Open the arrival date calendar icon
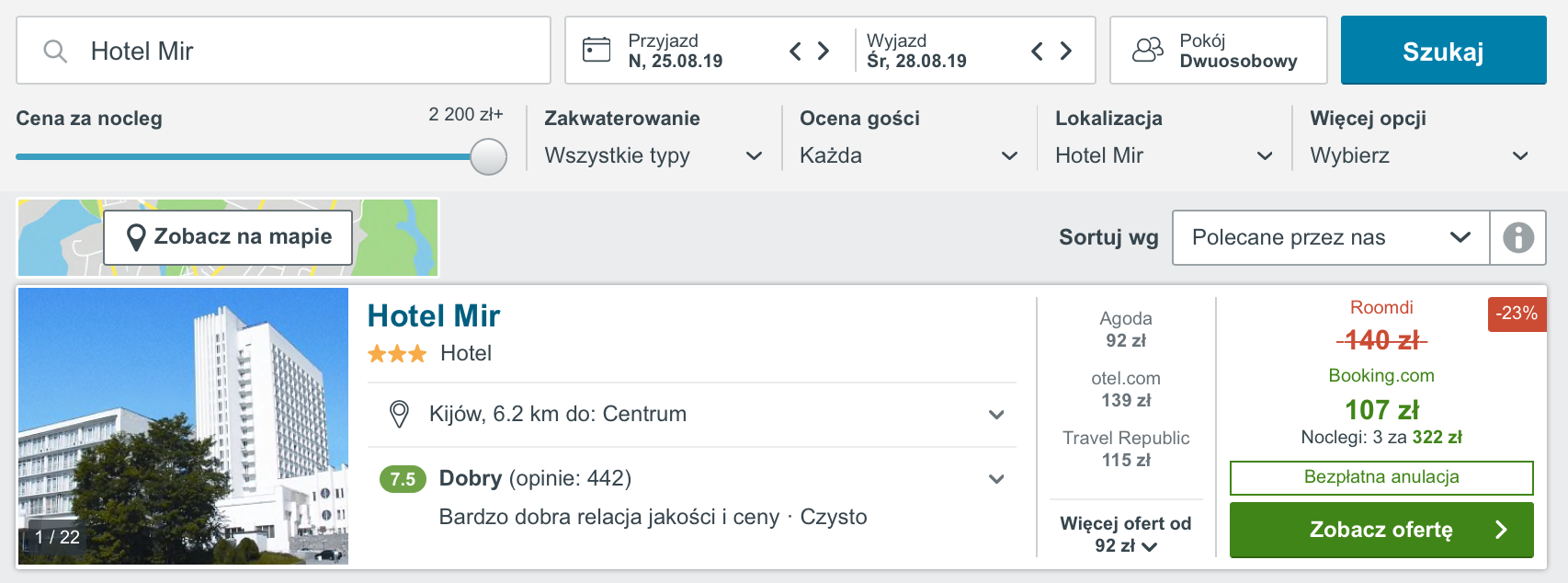 click(597, 50)
